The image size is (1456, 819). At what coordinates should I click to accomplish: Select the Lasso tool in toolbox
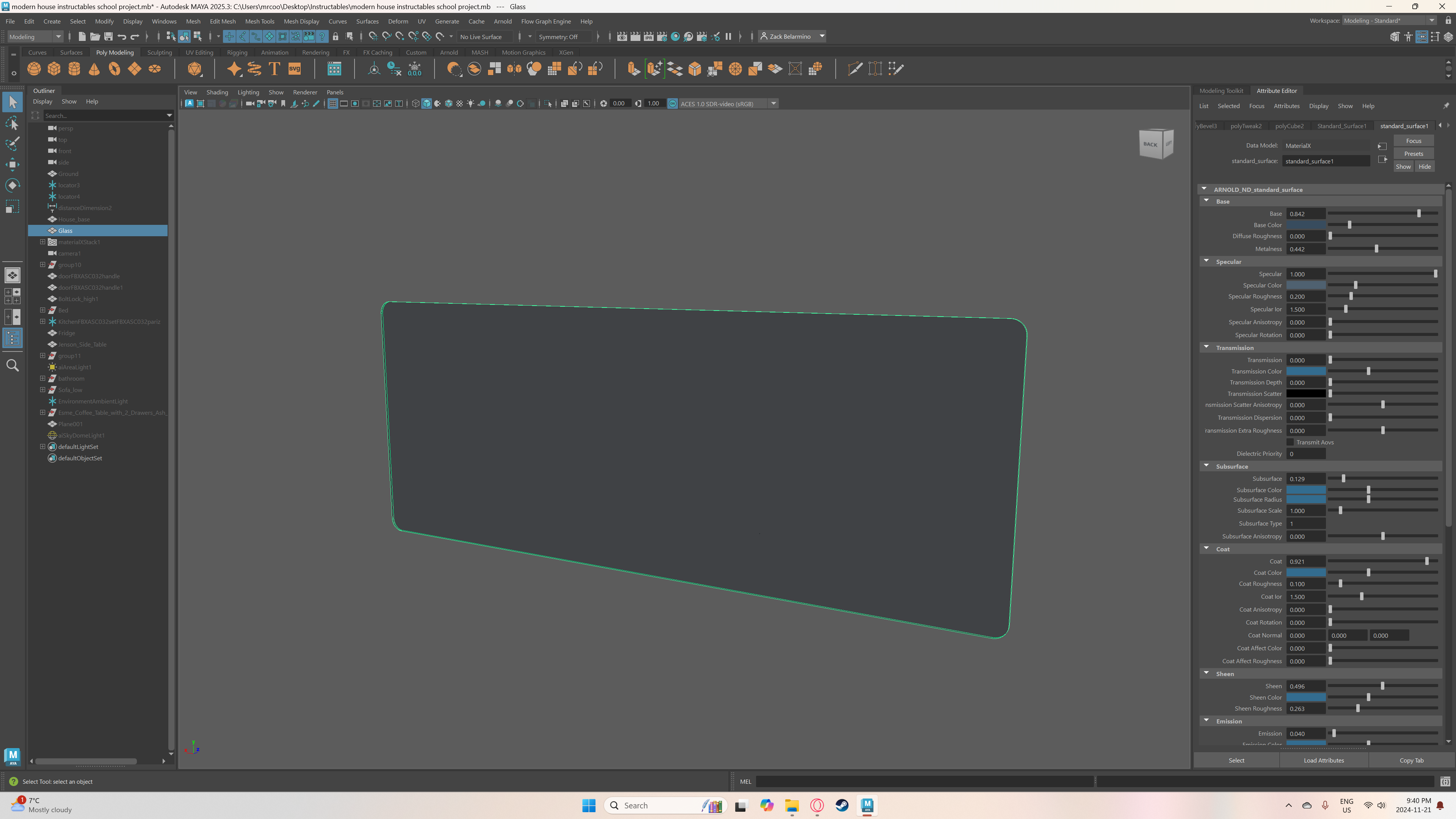point(13,123)
